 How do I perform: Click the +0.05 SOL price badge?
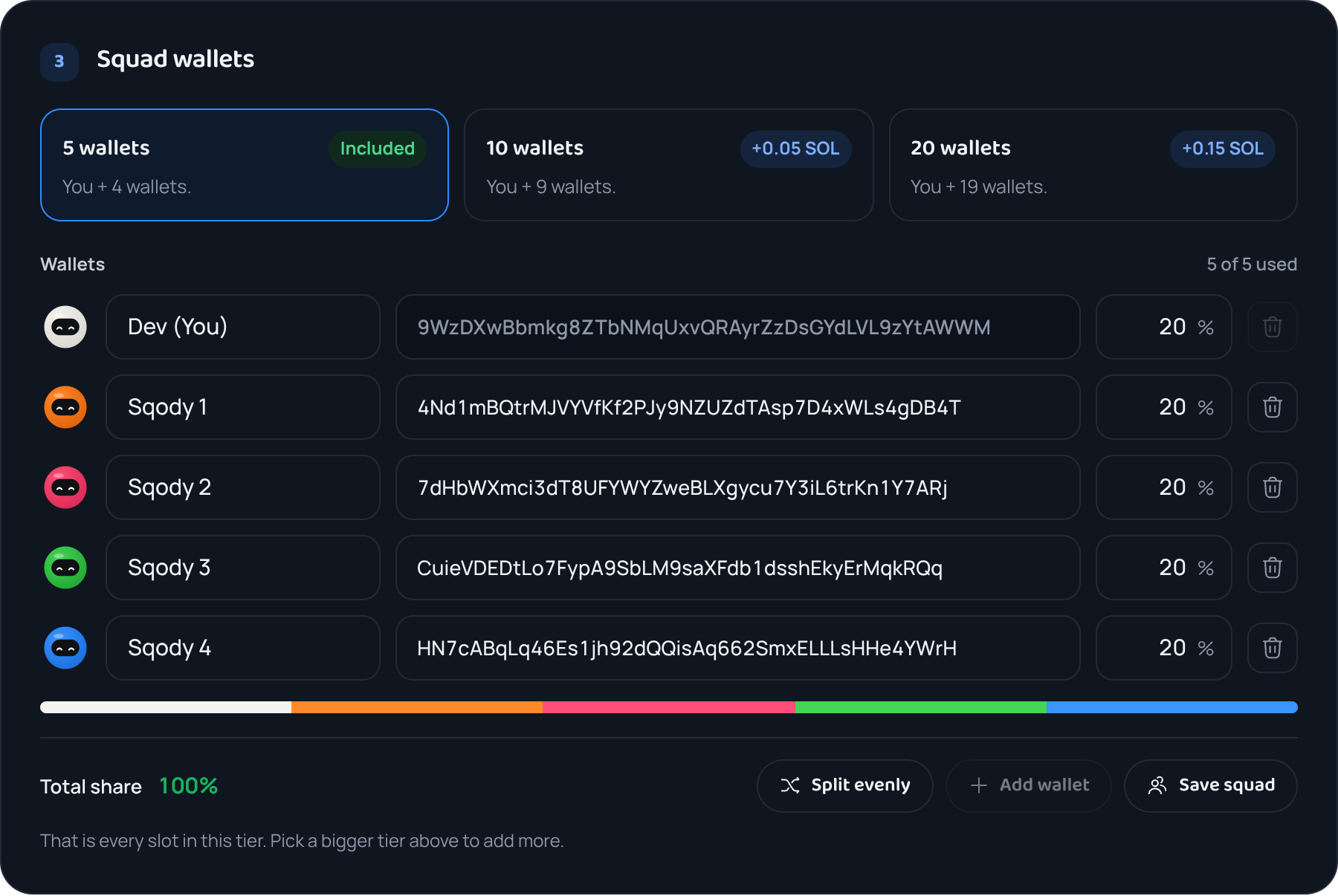tap(795, 149)
